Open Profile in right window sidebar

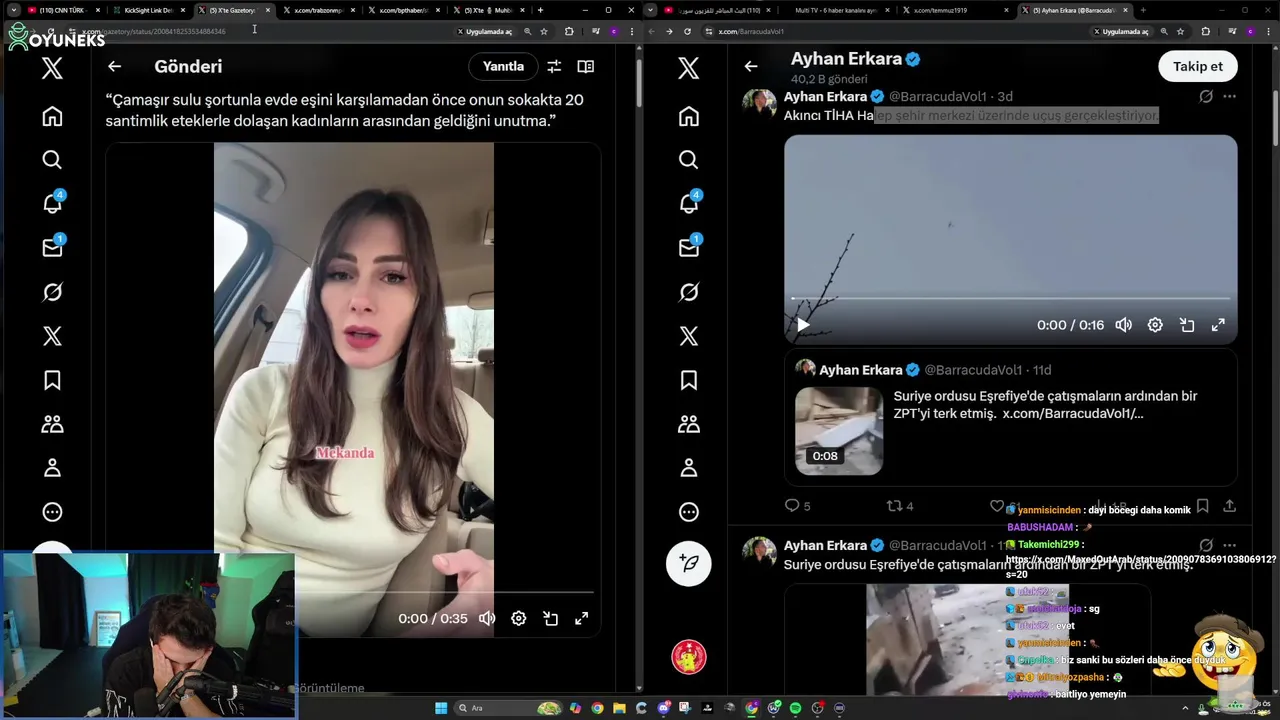click(689, 468)
